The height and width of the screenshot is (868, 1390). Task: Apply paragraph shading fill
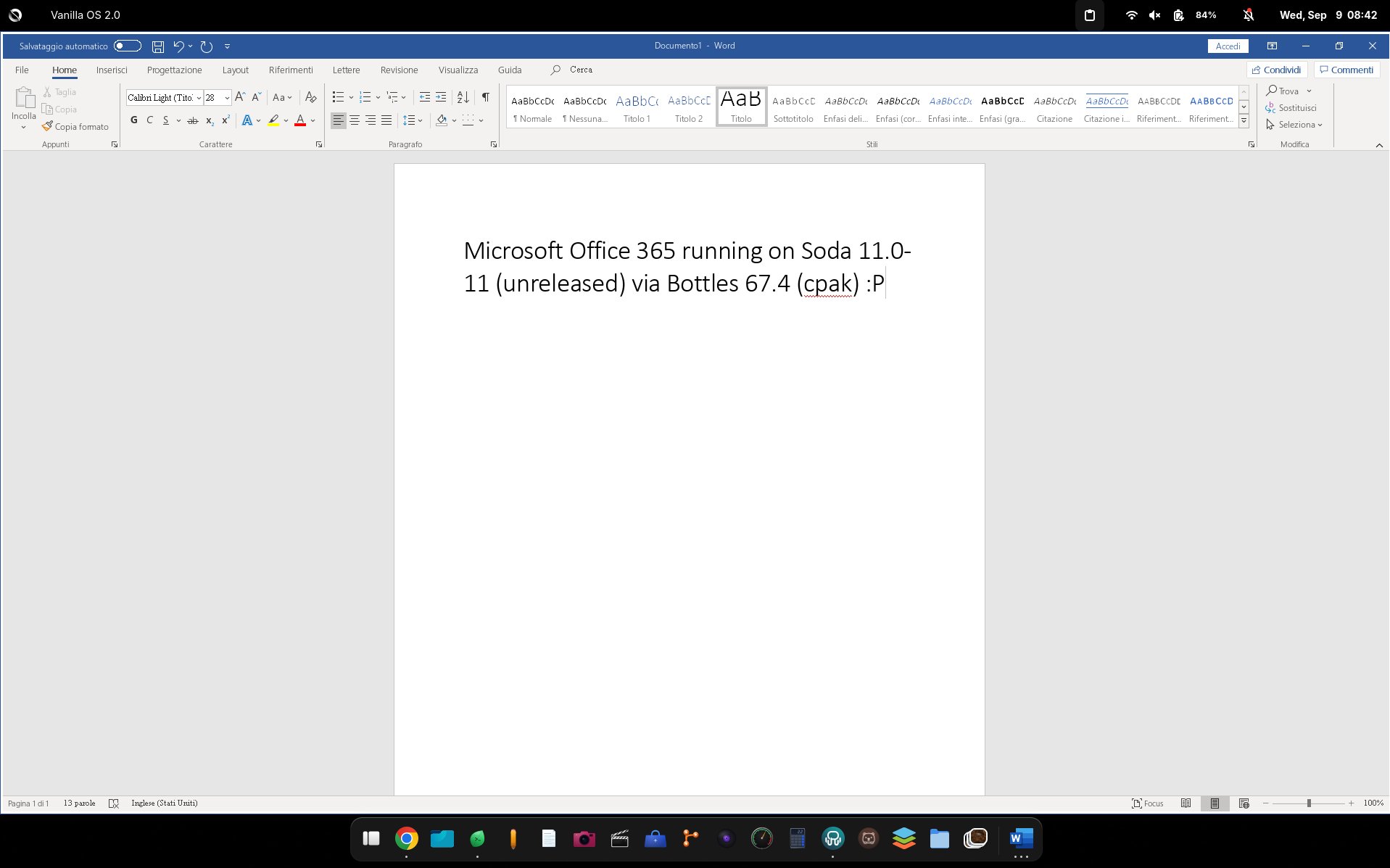click(442, 120)
